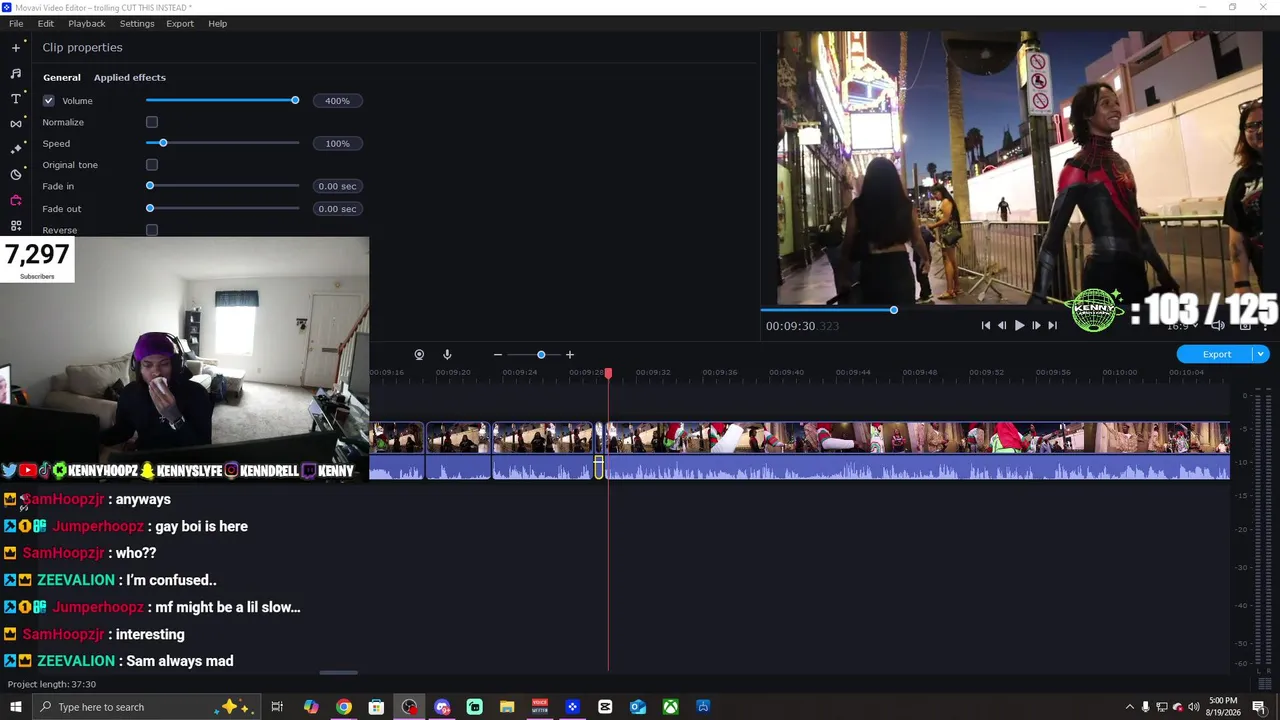Step forward one frame in player

(x=1036, y=325)
